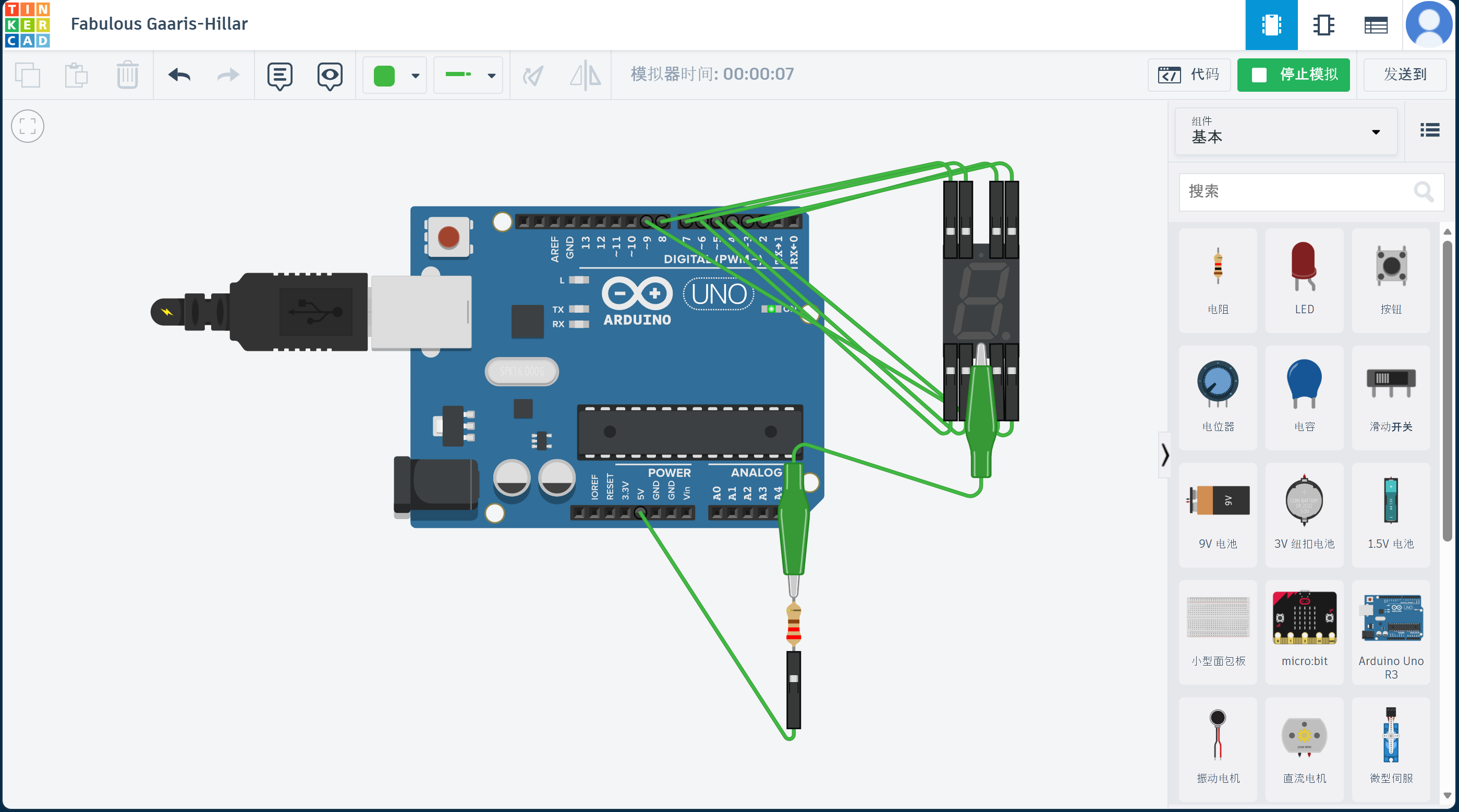Switch to schematic view
The height and width of the screenshot is (812, 1459).
(1323, 25)
